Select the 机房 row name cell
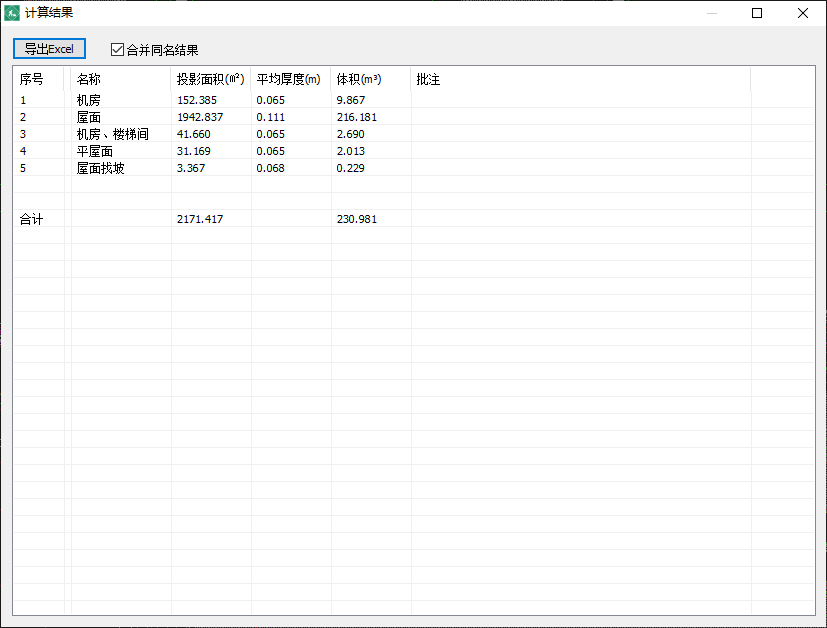 pos(89,100)
